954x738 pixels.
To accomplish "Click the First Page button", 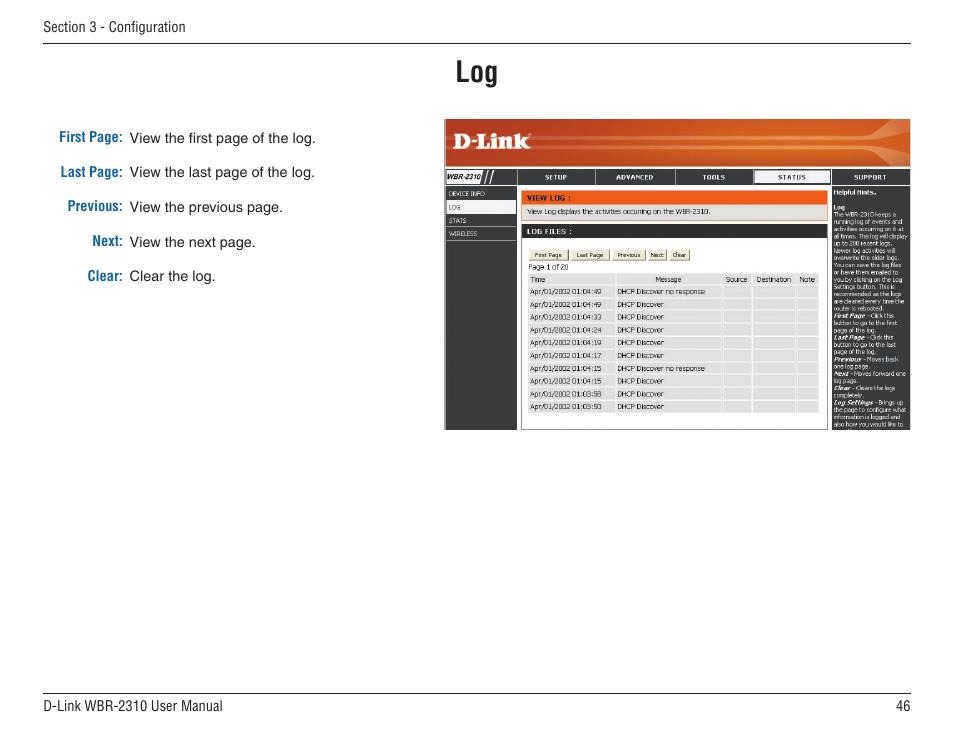I will pyautogui.click(x=548, y=255).
